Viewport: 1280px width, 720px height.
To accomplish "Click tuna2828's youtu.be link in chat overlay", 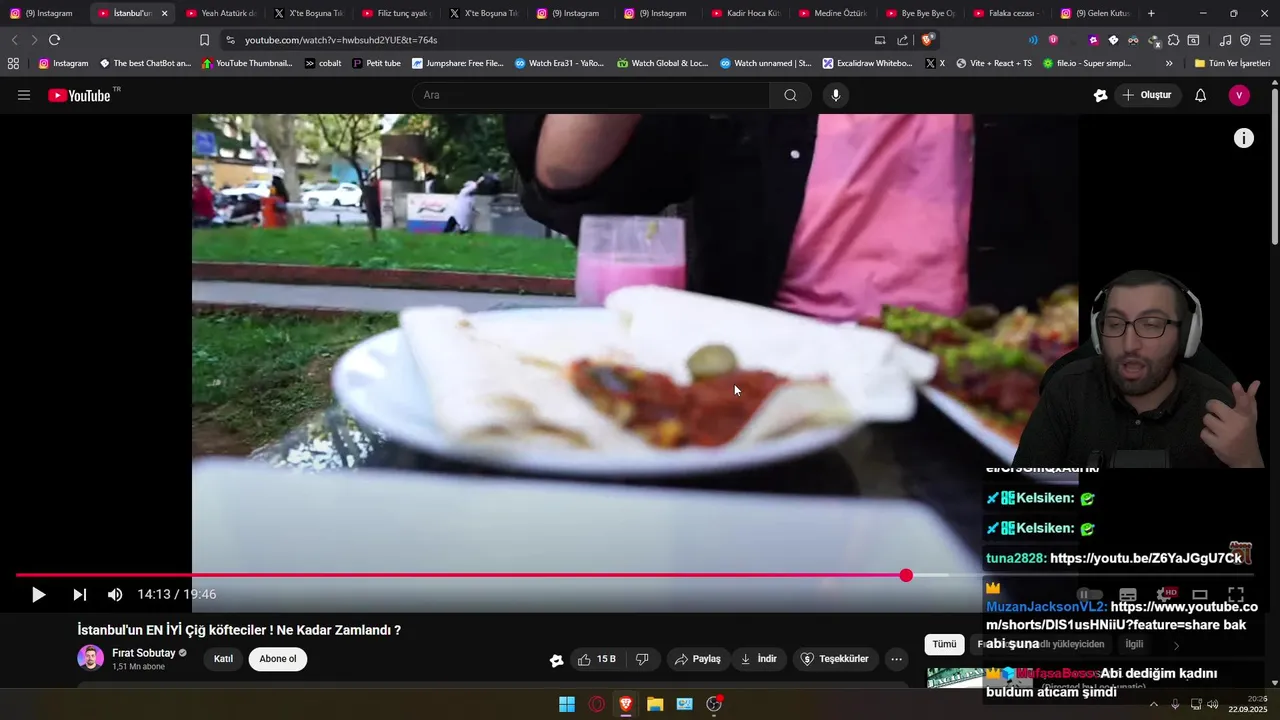I will point(1146,558).
